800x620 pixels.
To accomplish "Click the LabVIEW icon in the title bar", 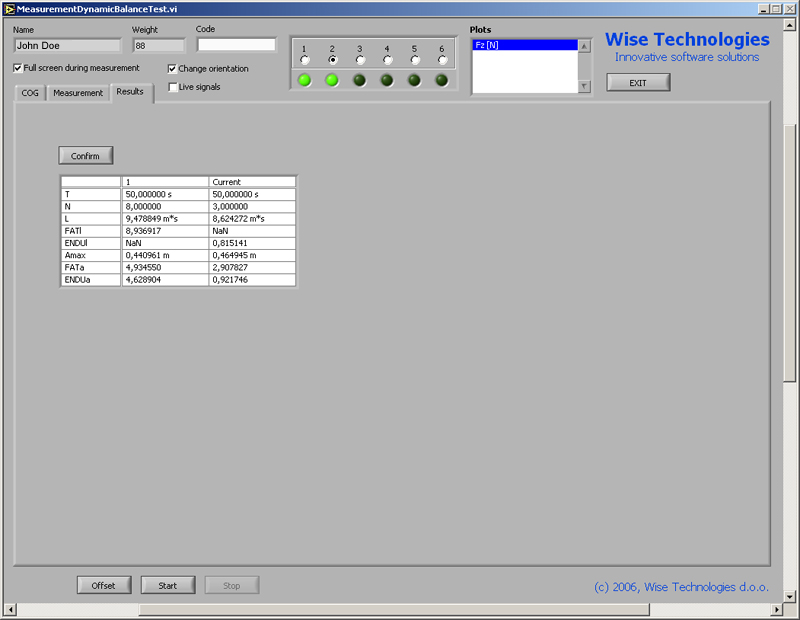I will (x=9, y=9).
